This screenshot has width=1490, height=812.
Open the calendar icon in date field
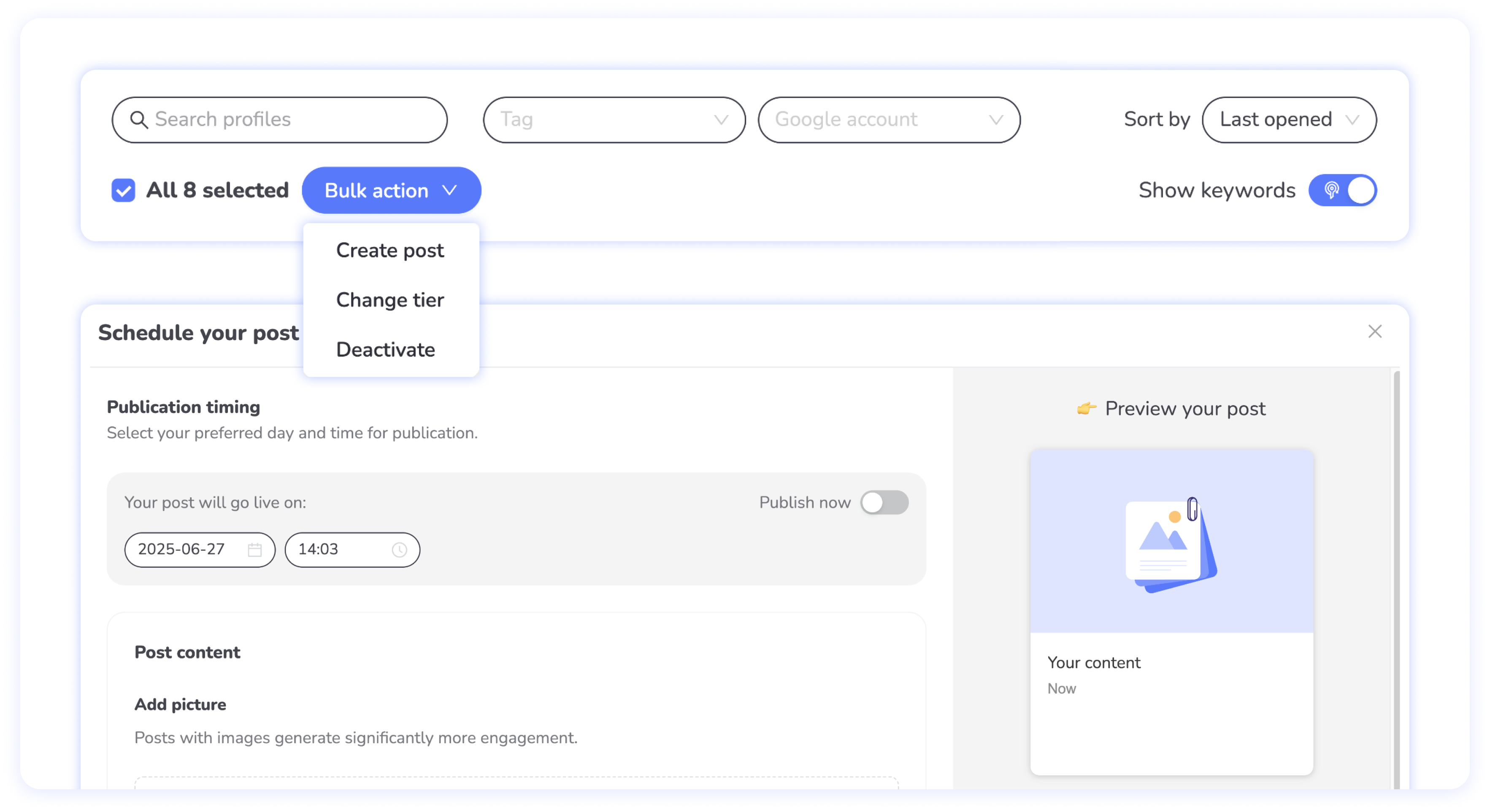tap(254, 550)
